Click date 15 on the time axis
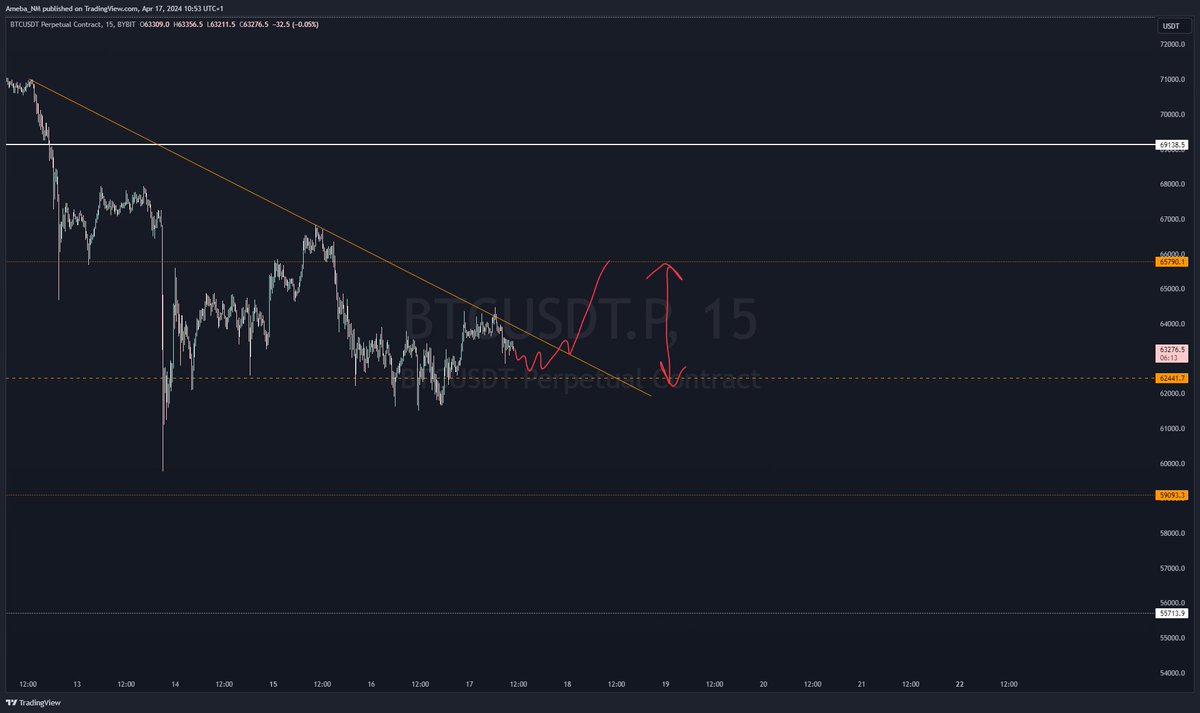 tap(273, 685)
